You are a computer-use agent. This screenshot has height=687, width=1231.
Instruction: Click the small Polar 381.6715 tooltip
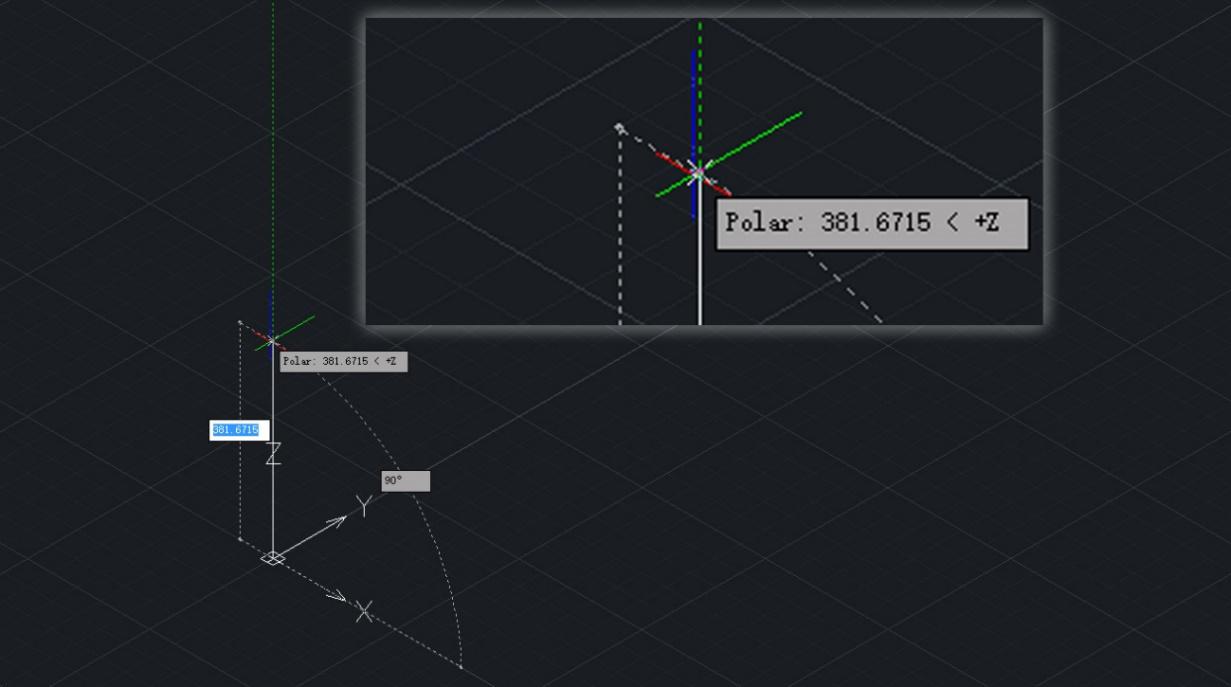click(343, 361)
